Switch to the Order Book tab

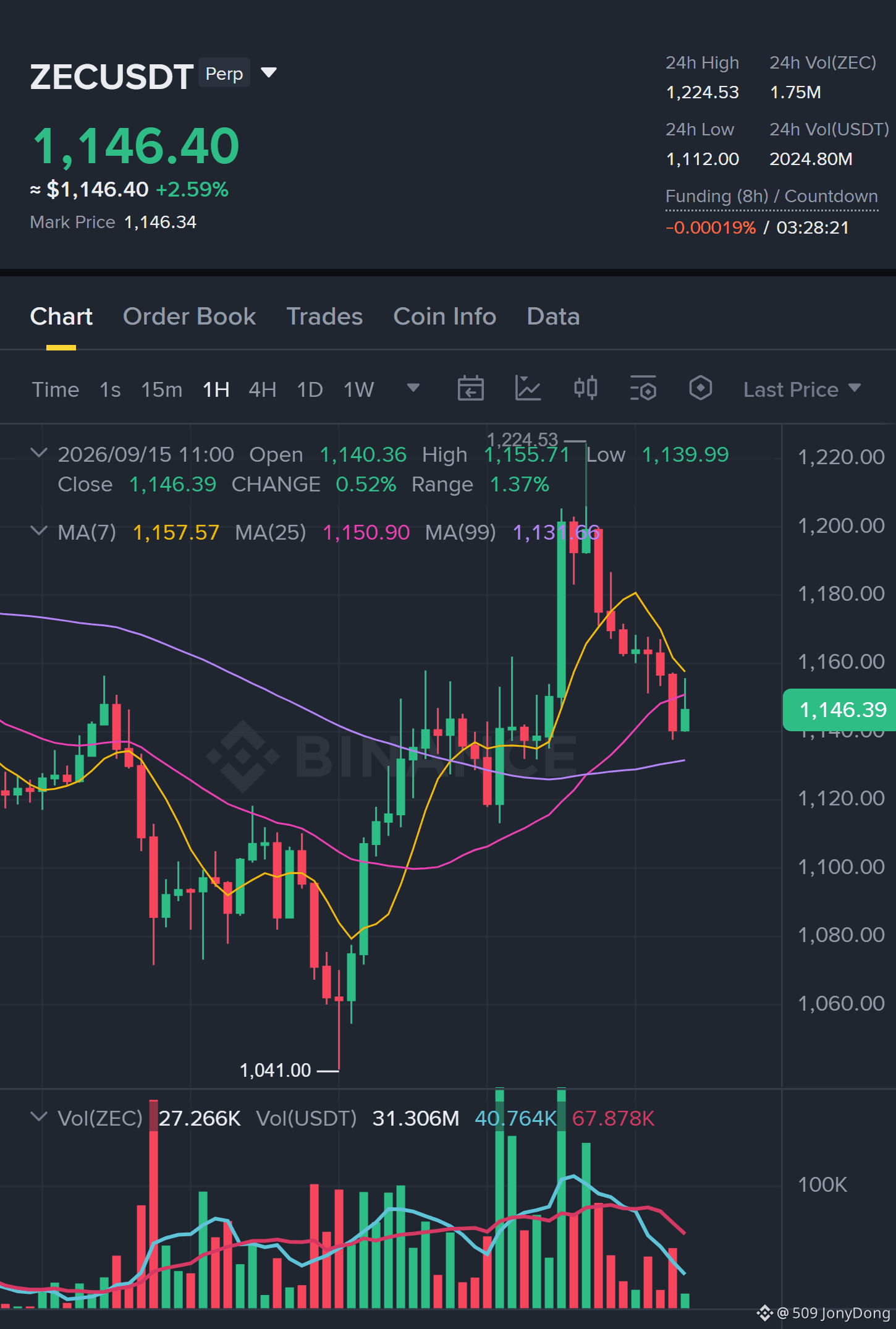[x=189, y=316]
